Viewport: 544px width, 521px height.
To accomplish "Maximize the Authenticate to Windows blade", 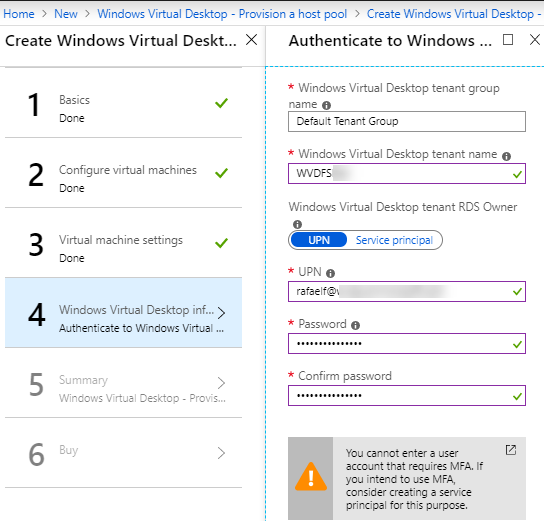I will 508,40.
